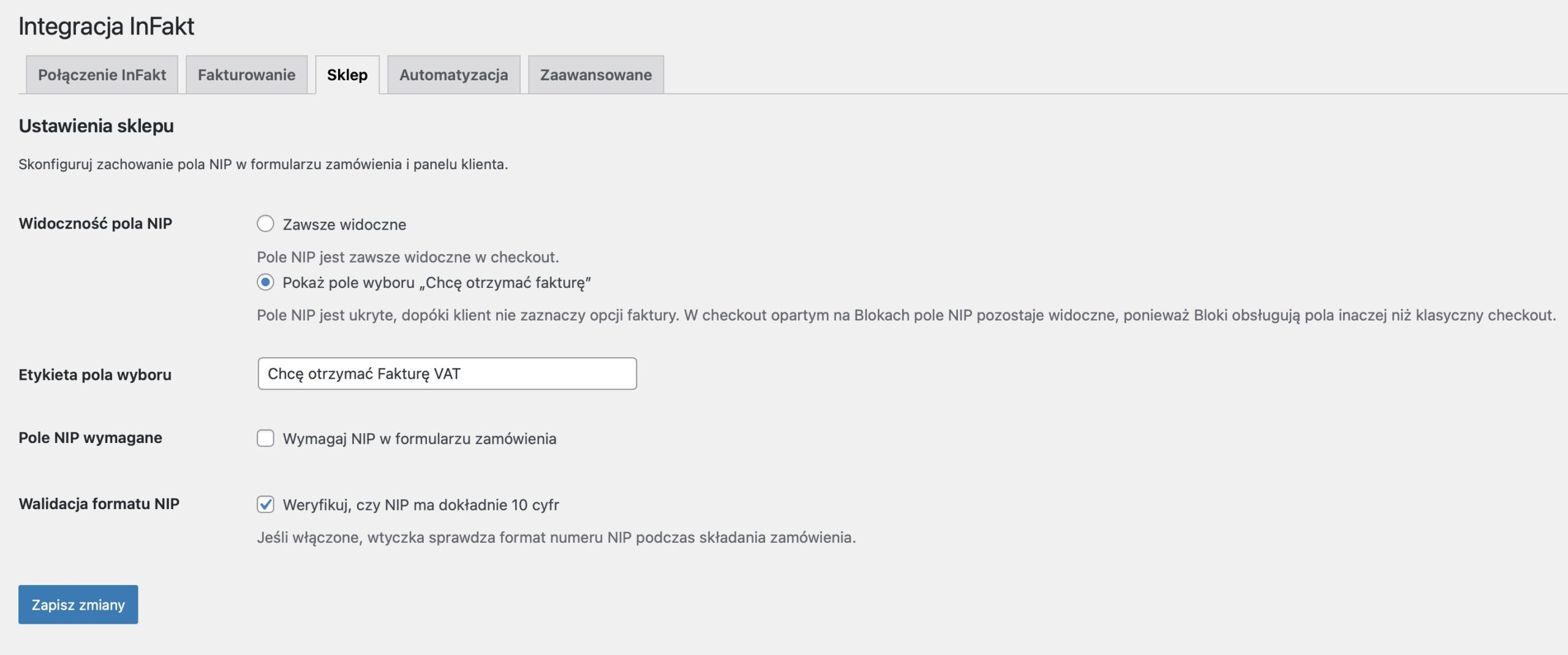Viewport: 1568px width, 655px height.
Task: Click the 'Ustawienia sklepu' section heading
Action: pos(96,126)
